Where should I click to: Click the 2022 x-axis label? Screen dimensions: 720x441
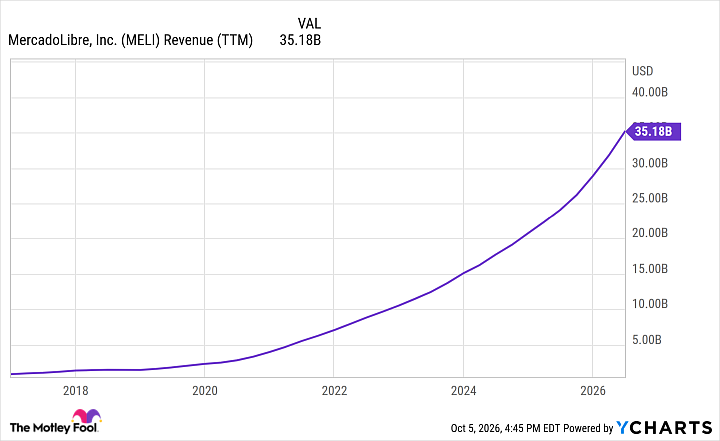coord(334,391)
